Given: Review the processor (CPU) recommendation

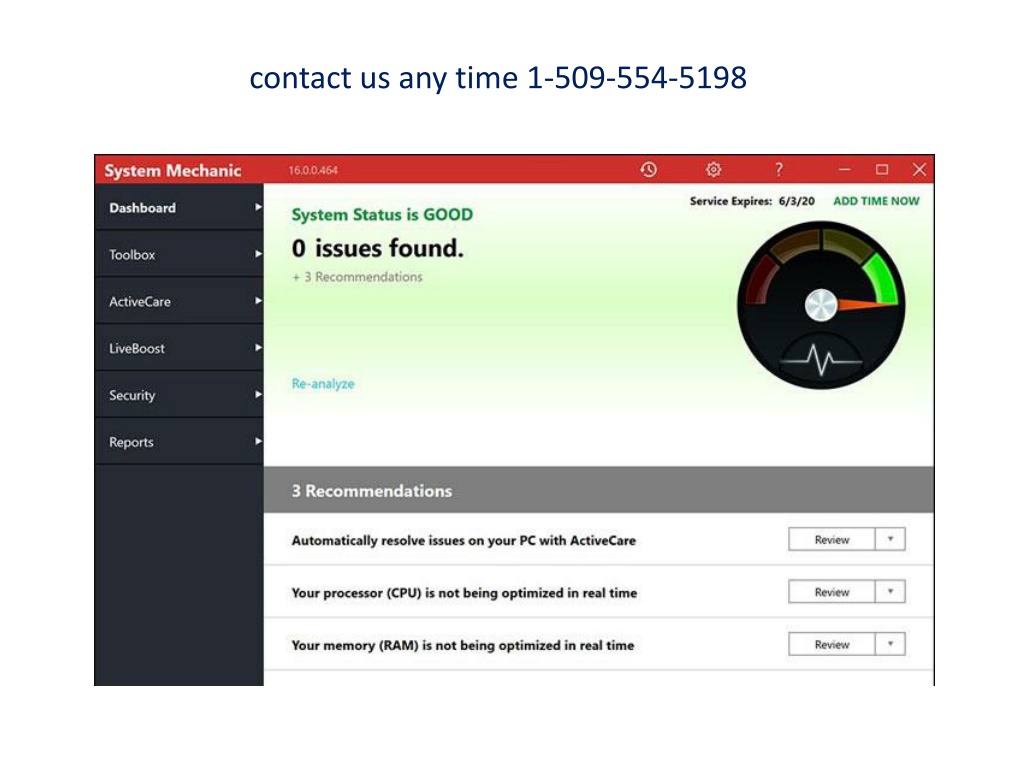Looking at the screenshot, I should tap(831, 592).
